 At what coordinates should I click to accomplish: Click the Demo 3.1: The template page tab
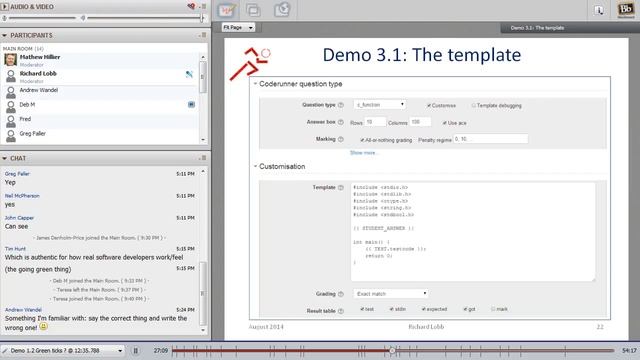[537, 28]
